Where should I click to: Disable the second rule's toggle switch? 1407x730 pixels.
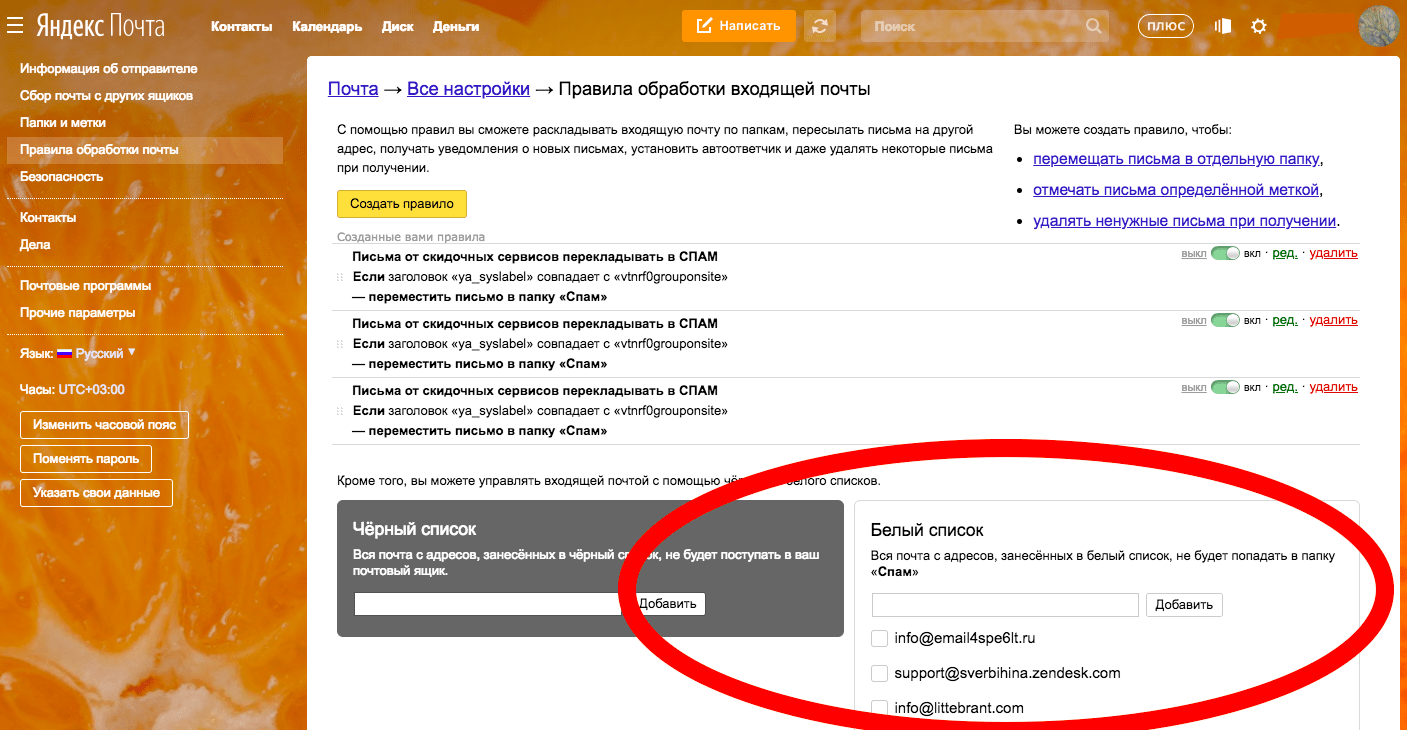[1224, 320]
